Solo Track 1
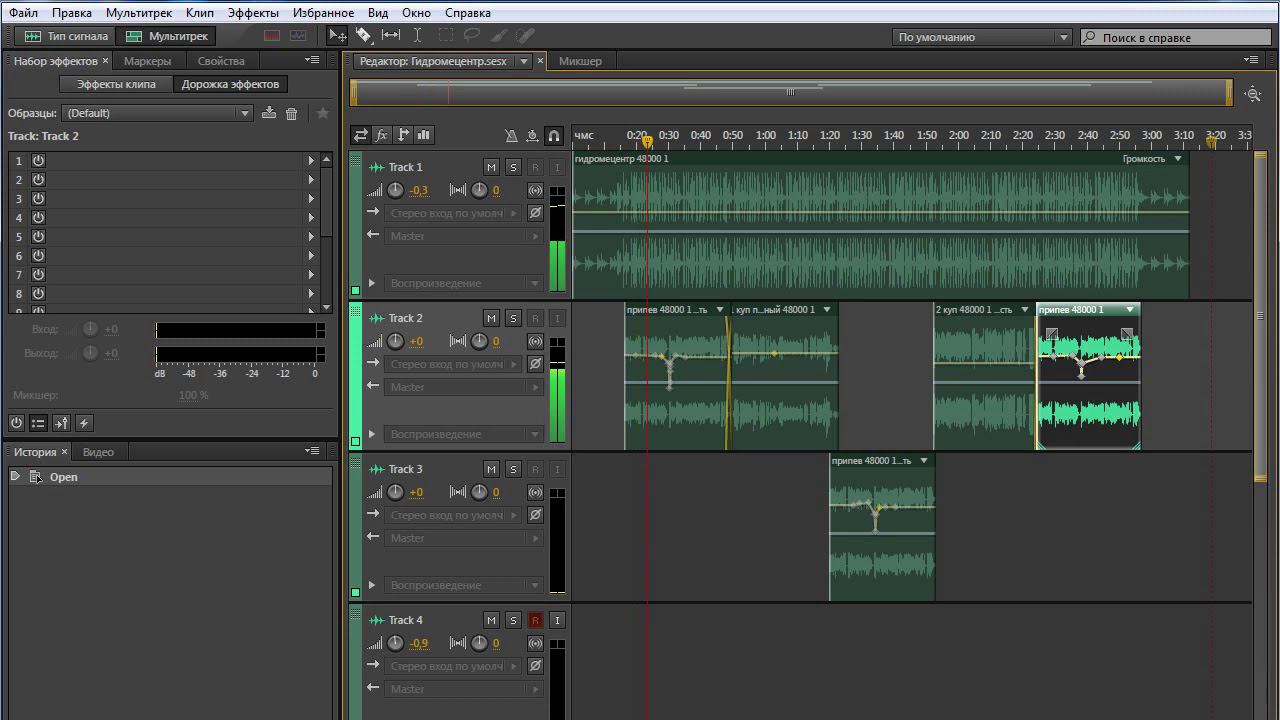 point(513,167)
